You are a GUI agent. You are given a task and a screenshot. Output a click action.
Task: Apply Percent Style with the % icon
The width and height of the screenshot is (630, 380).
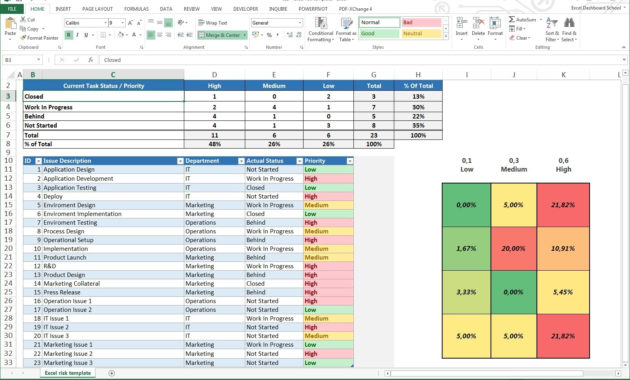[269, 35]
